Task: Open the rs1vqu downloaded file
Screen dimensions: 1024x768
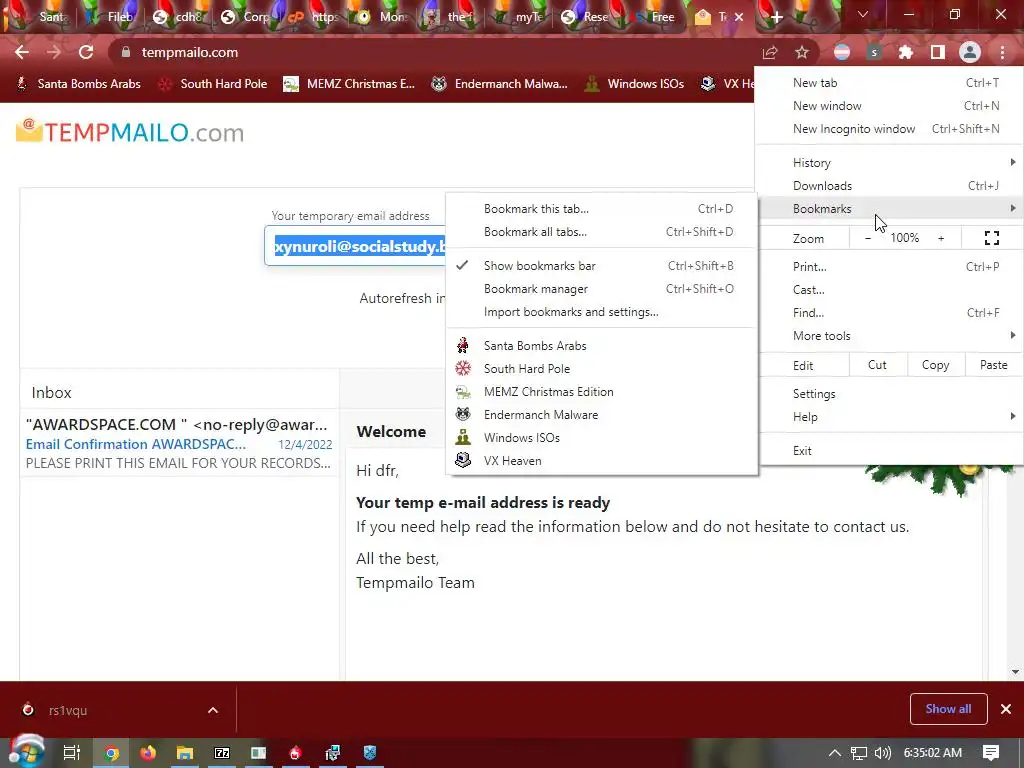Action: tap(68, 710)
